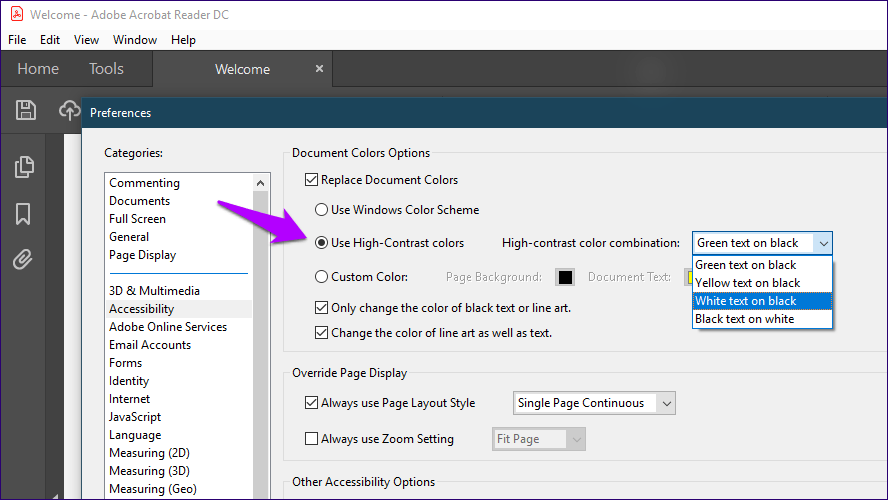The width and height of the screenshot is (888, 500).
Task: Open the Window menu
Action: pos(134,40)
